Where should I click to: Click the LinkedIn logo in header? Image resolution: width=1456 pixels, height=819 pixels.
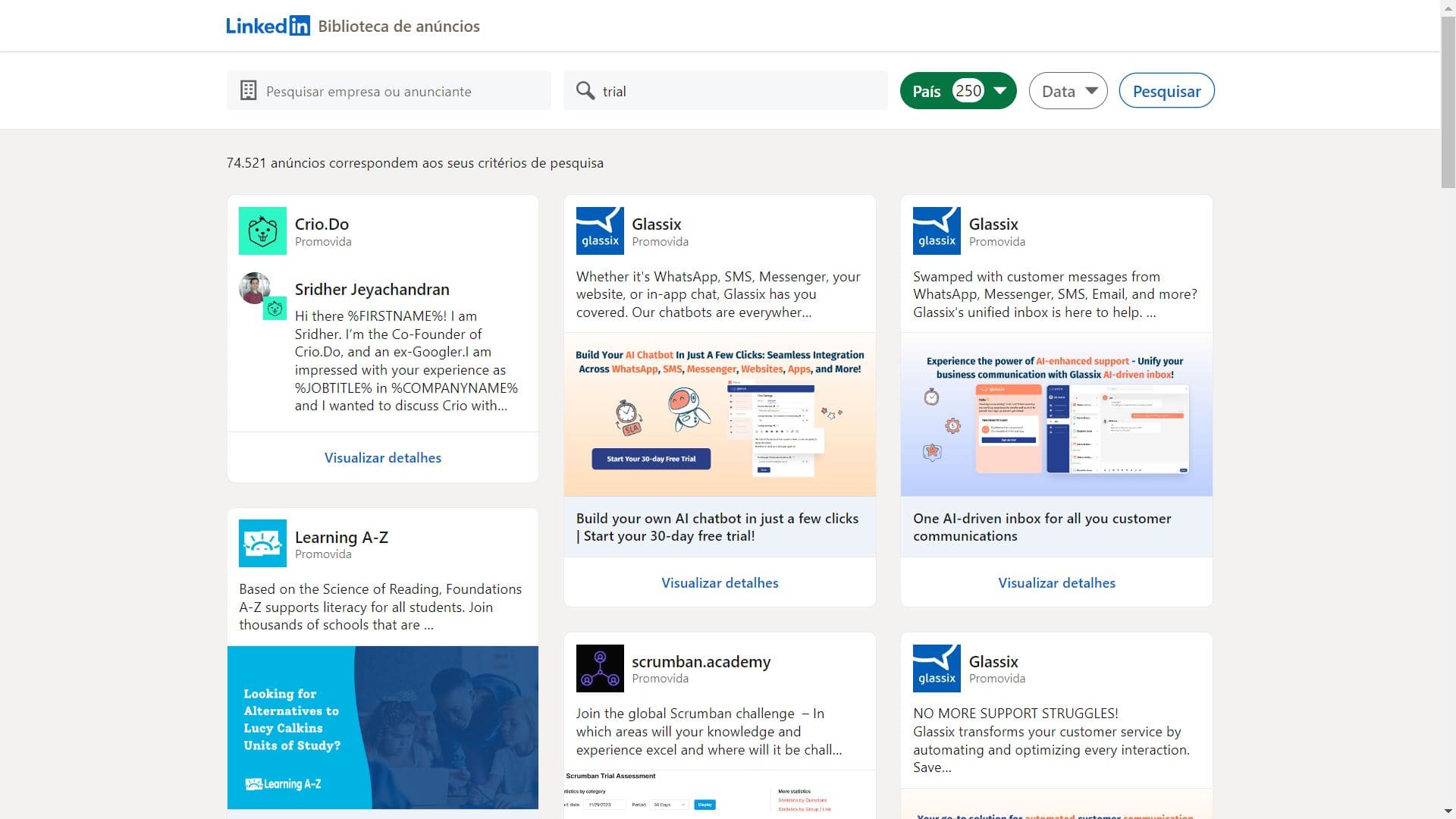268,26
